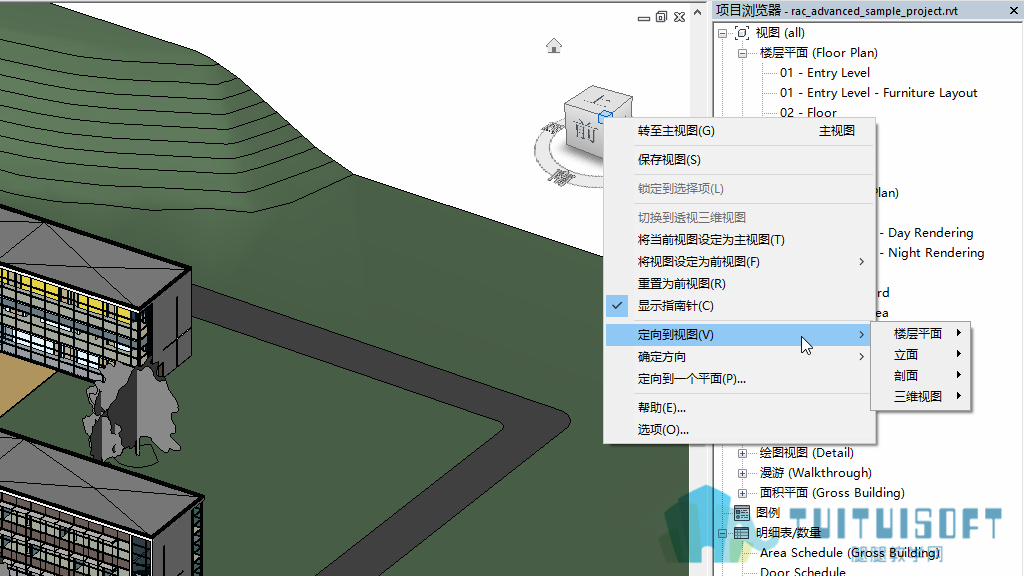This screenshot has width=1024, height=576.
Task: Open 帮助(E)... from context menu
Action: point(739,408)
